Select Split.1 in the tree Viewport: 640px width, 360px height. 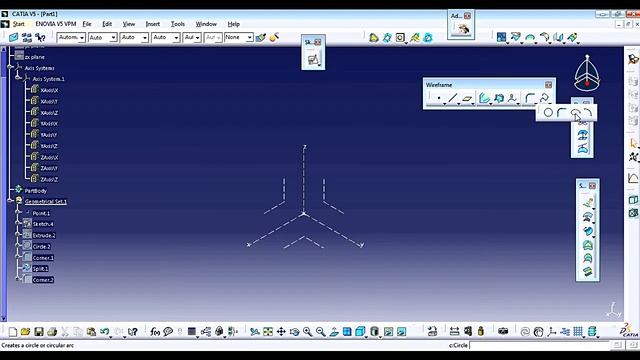pyautogui.click(x=40, y=269)
